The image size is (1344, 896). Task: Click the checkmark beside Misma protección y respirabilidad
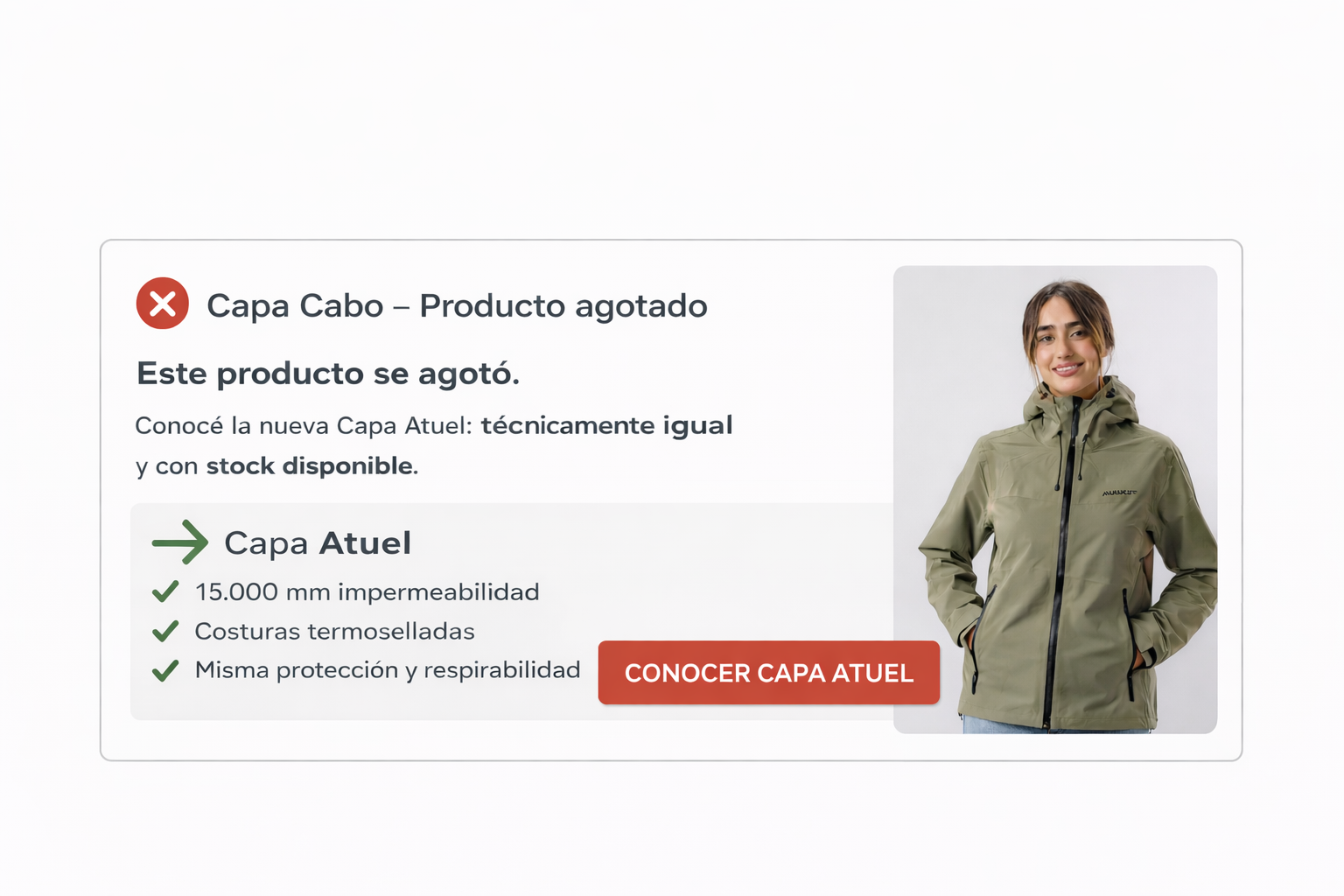coord(165,670)
